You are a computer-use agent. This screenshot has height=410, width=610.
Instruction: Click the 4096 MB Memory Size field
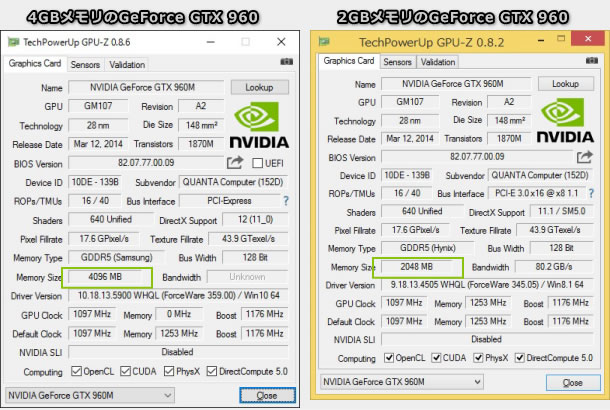coord(105,277)
